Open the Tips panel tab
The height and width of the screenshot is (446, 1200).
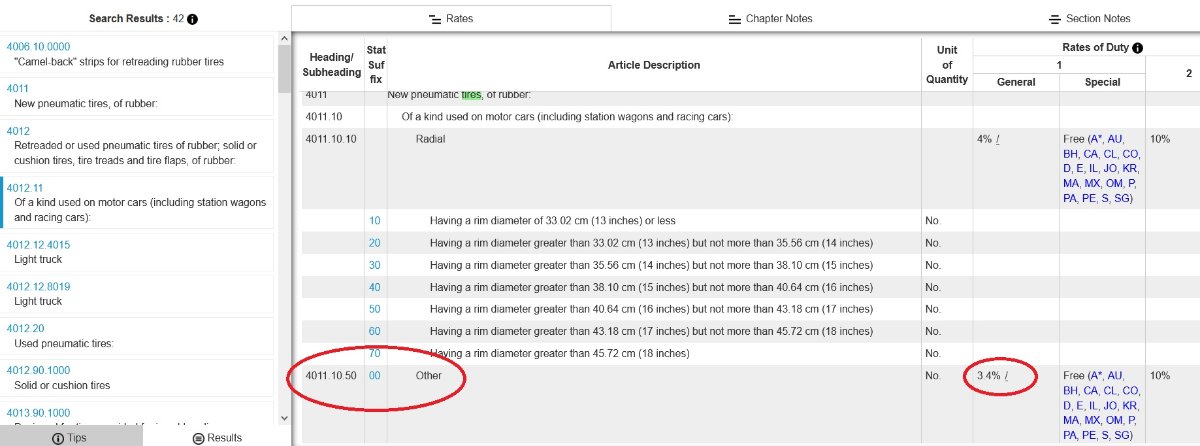pos(71,438)
